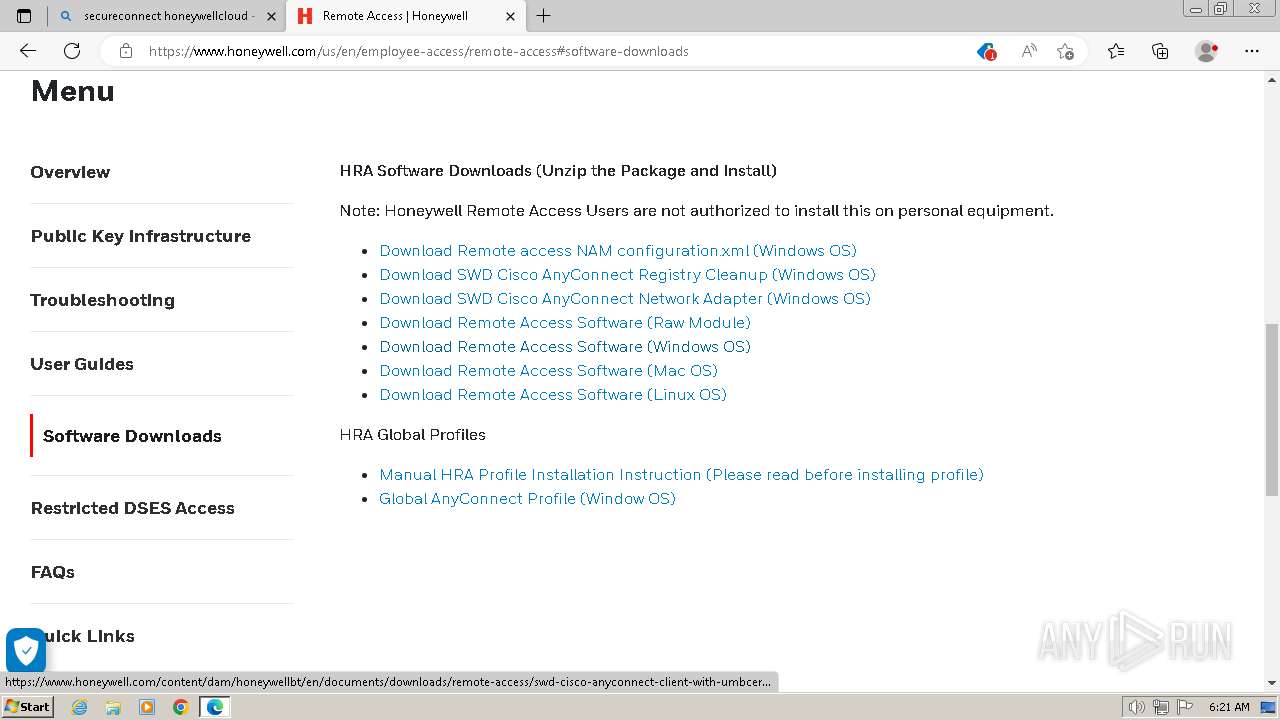
Task: Launch Google Chrome from the taskbar
Action: (180, 707)
